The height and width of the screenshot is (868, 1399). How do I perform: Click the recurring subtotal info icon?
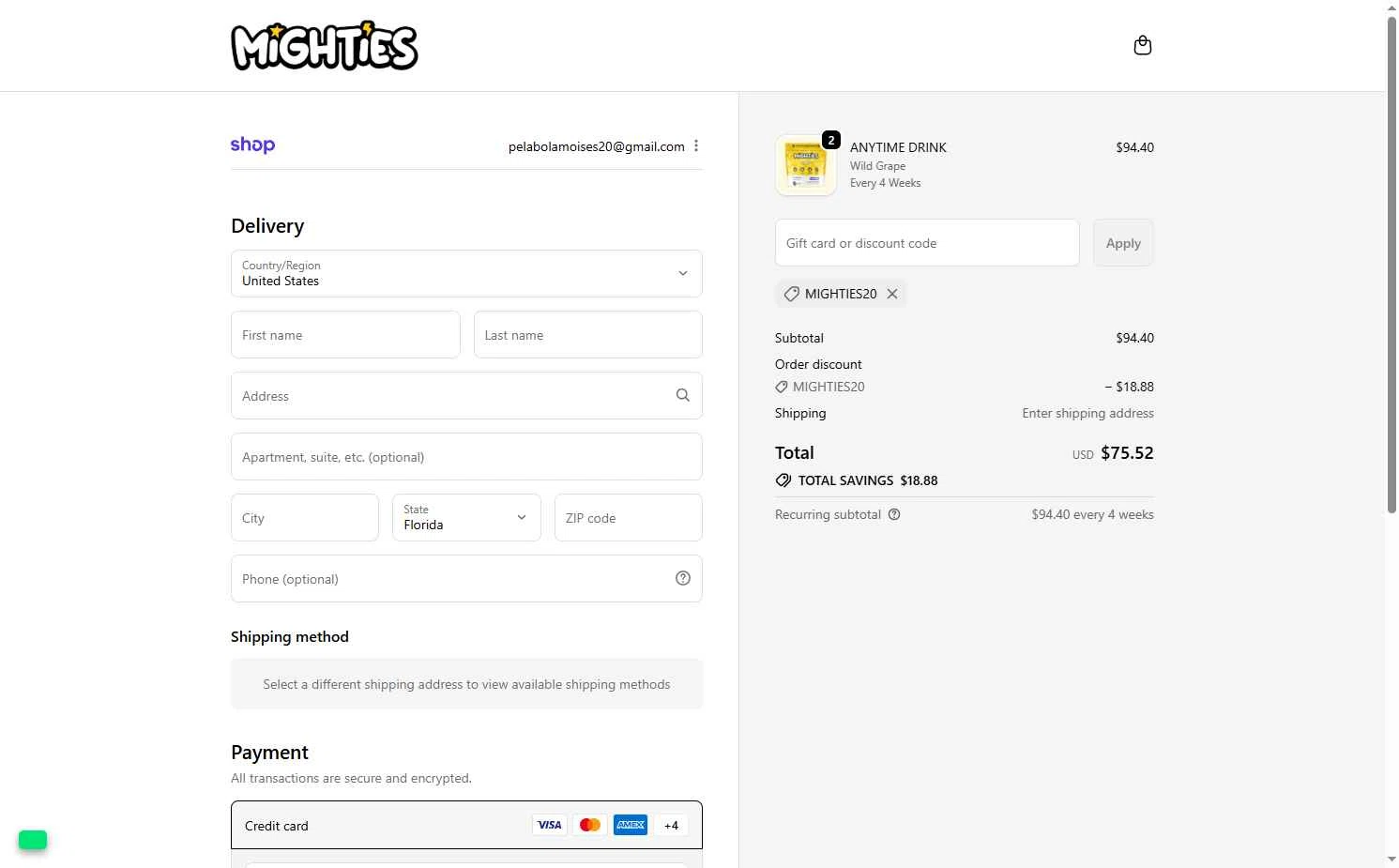[894, 514]
